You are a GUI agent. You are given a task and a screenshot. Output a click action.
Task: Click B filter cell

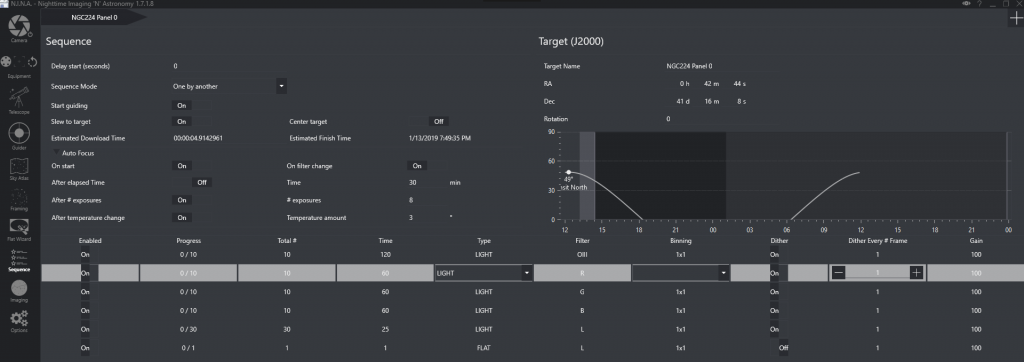(x=582, y=310)
